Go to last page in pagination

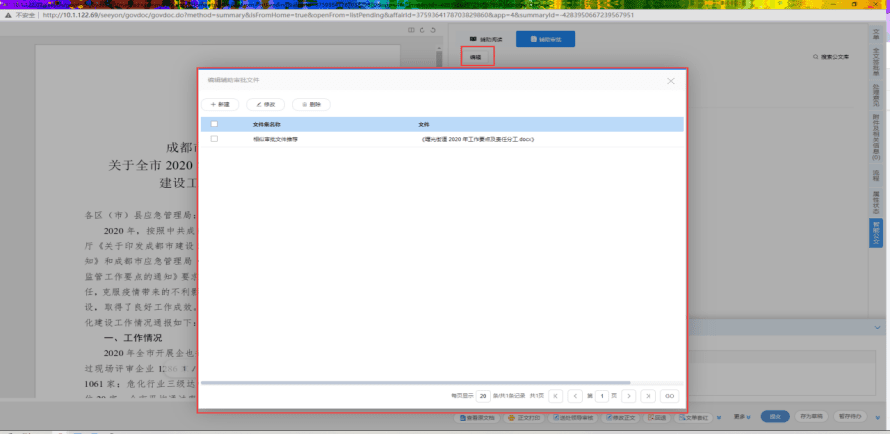648,396
